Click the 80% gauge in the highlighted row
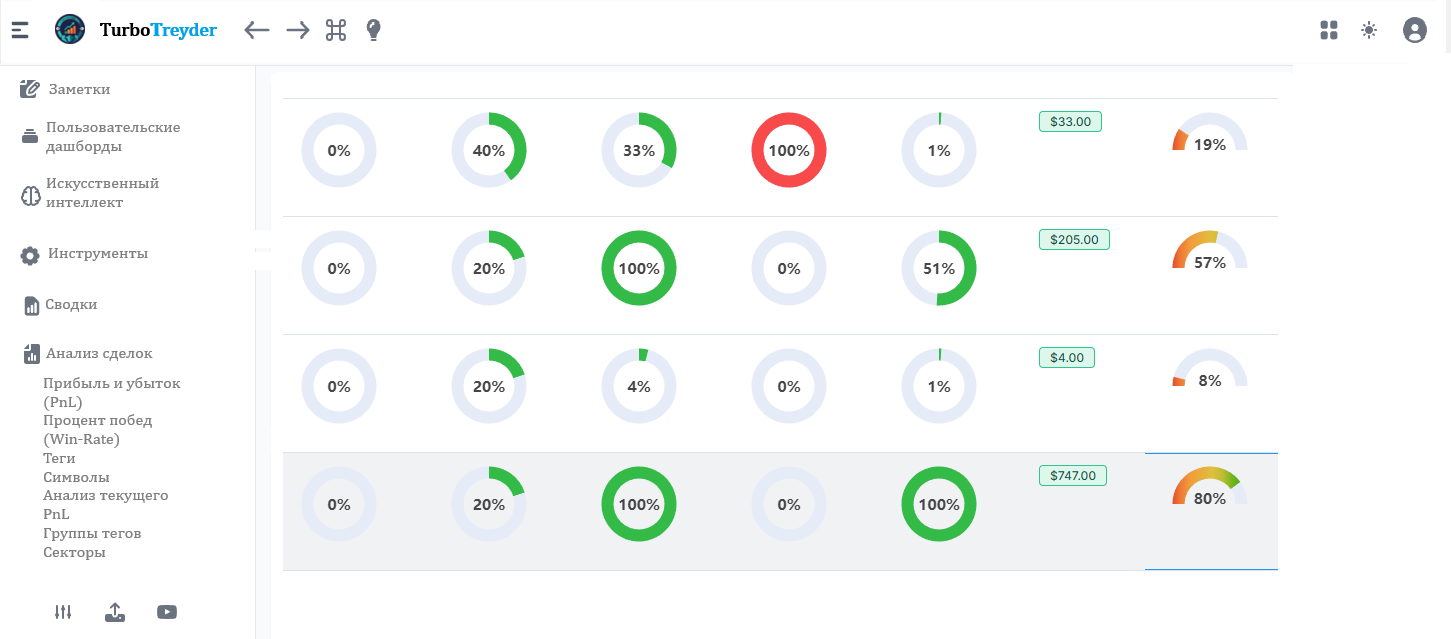 (1209, 490)
